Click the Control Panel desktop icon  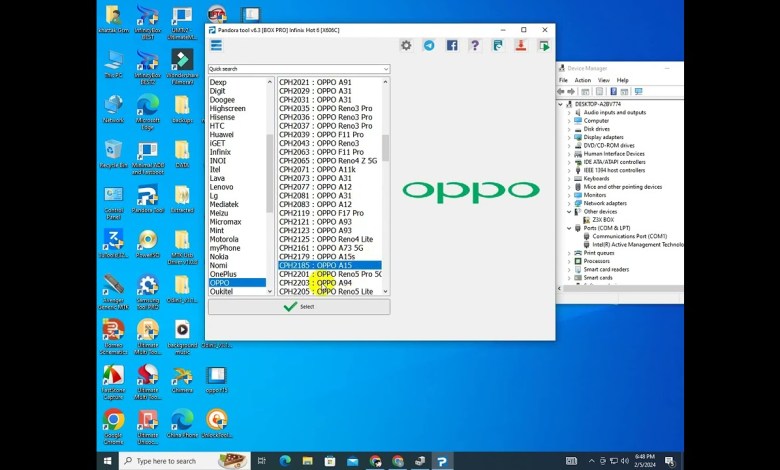point(113,202)
